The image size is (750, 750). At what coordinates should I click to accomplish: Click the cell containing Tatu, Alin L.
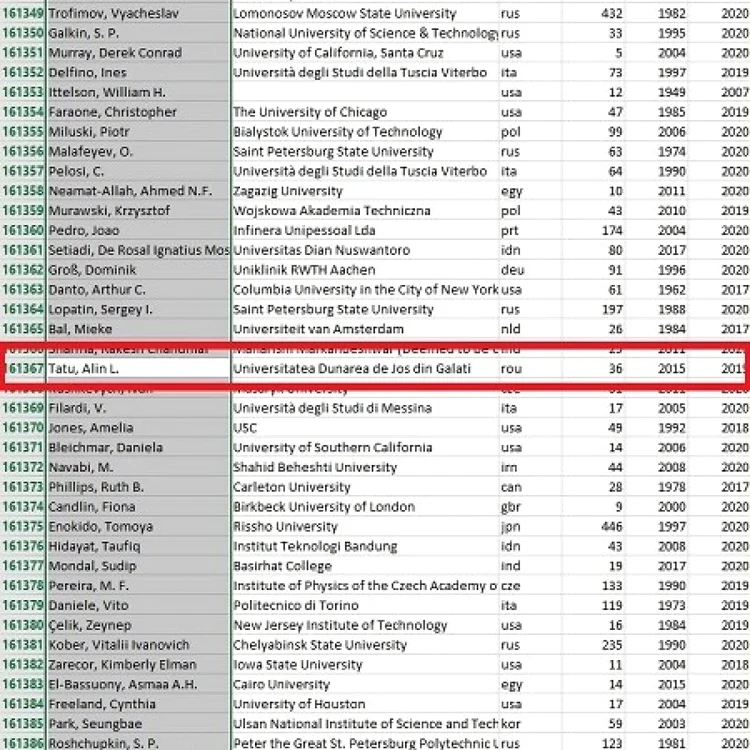138,369
